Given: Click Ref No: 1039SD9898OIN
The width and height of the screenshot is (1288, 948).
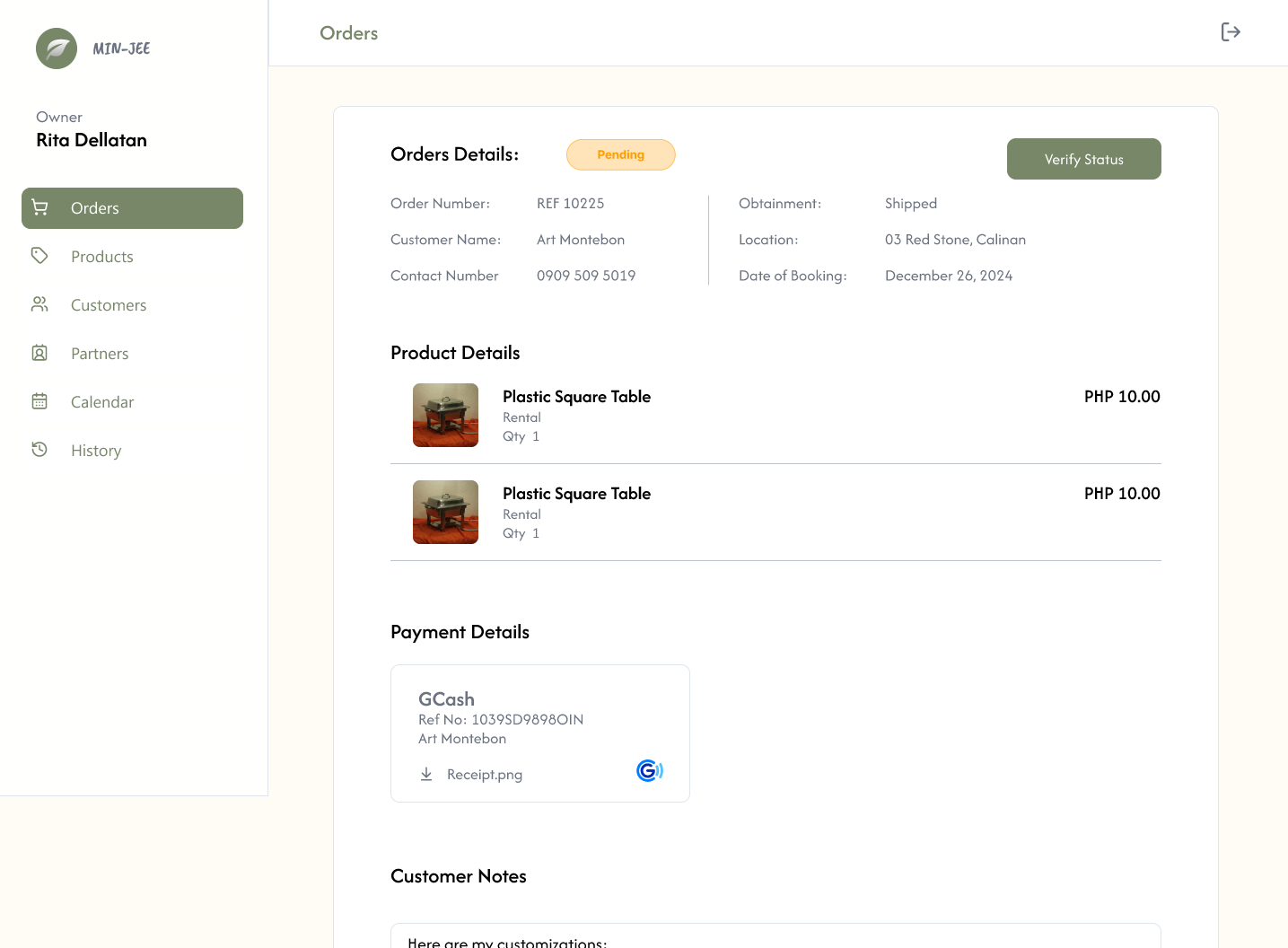Looking at the screenshot, I should [501, 720].
